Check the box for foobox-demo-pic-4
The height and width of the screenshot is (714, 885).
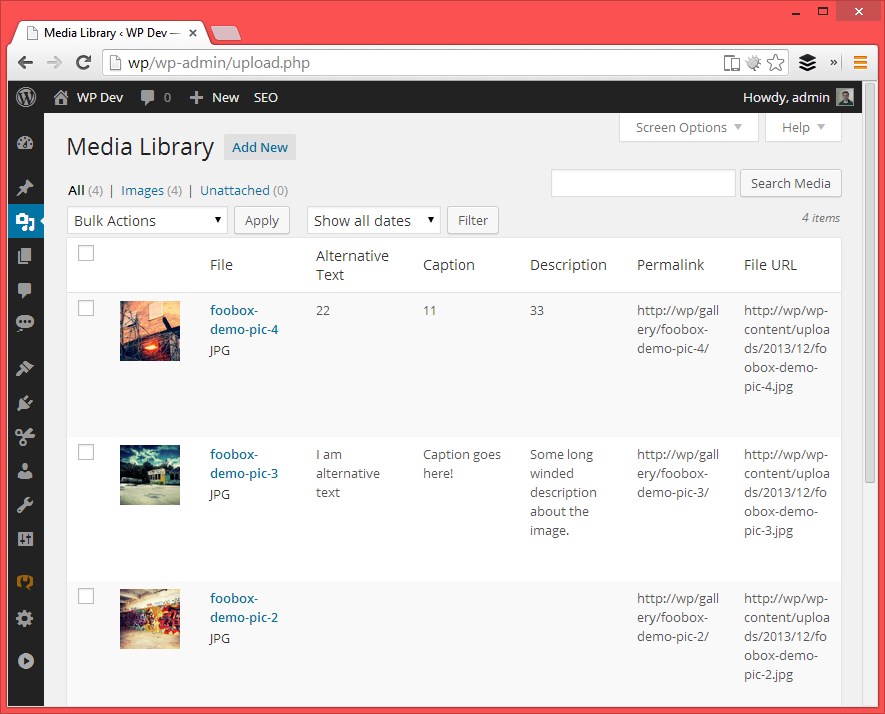86,308
